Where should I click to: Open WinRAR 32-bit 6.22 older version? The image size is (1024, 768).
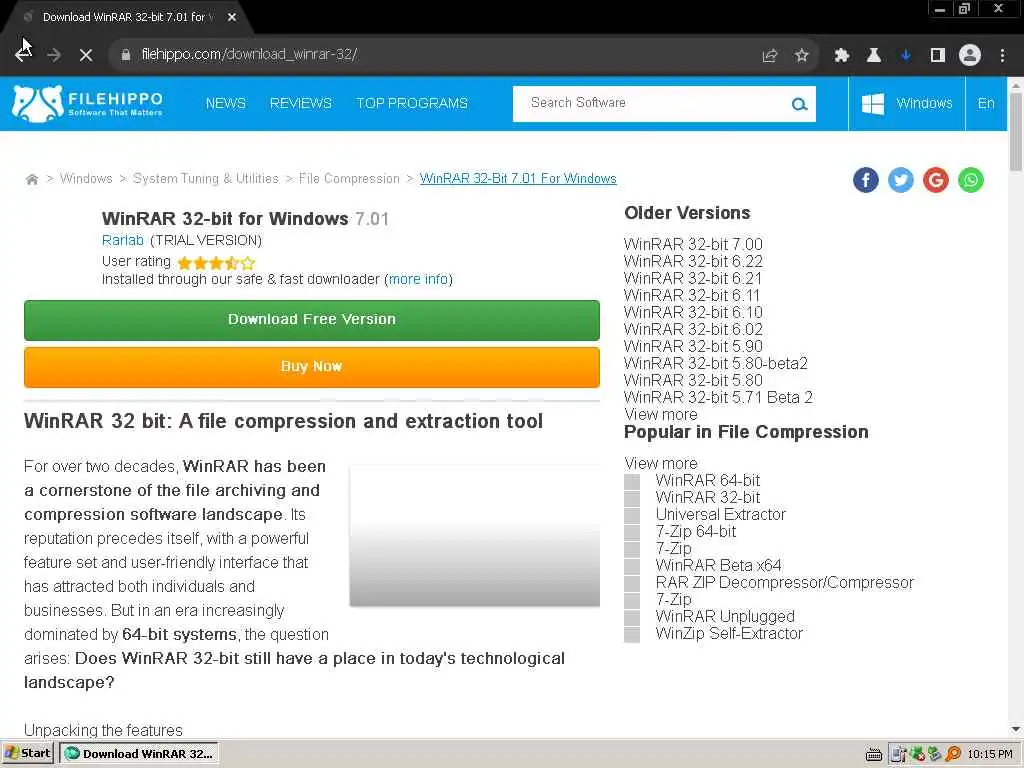693,261
